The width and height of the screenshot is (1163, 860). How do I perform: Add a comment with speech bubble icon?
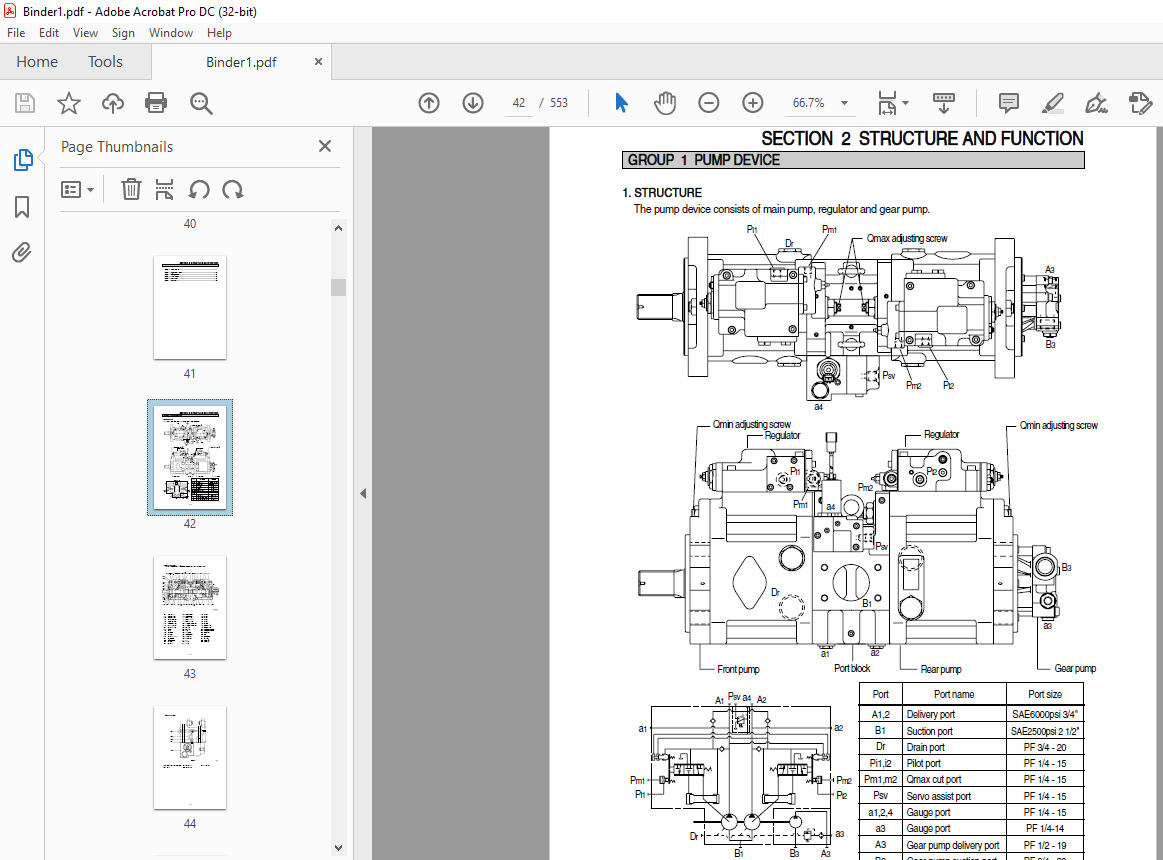1008,103
